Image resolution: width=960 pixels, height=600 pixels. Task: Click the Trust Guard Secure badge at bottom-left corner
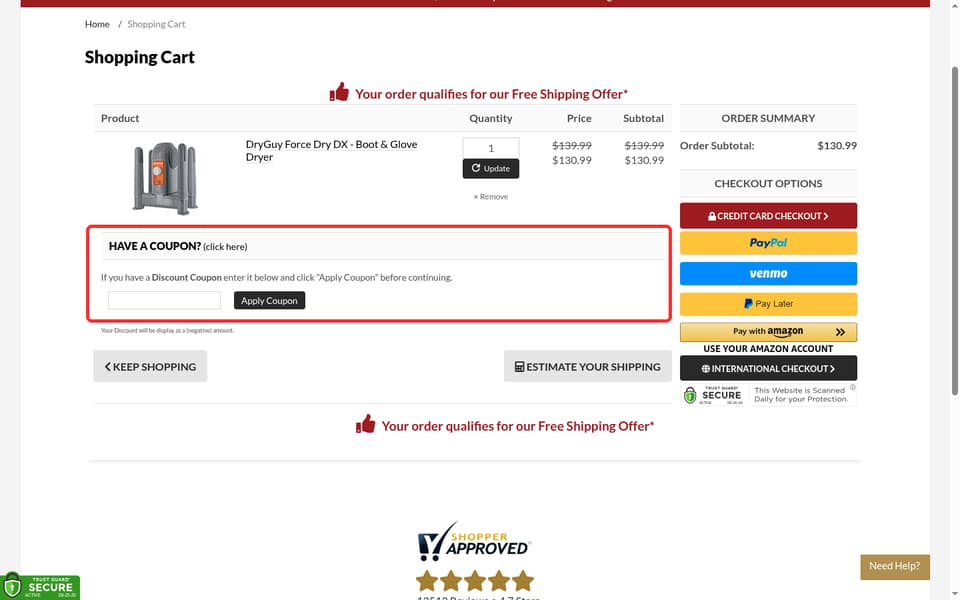[x=40, y=587]
